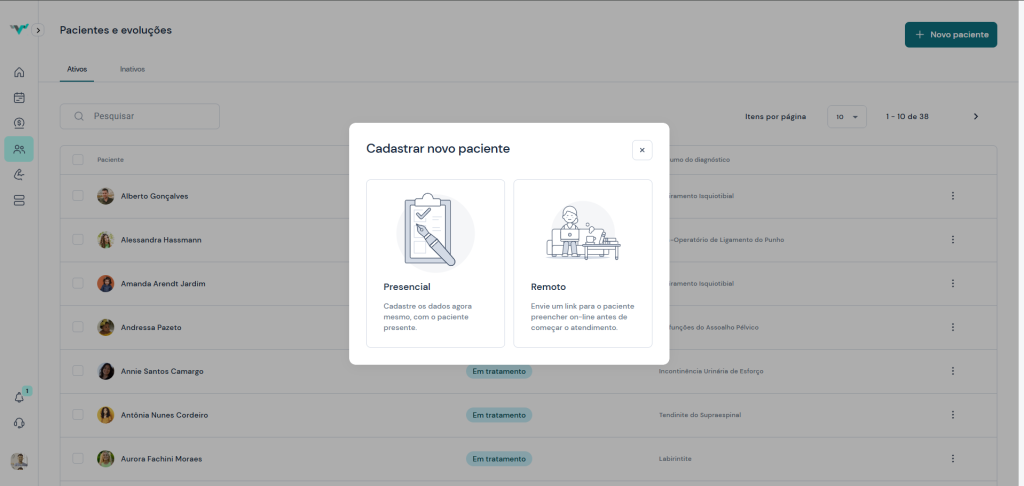Choose the Remoto registration card
Viewport: 1024px width, 486px height.
tap(582, 263)
